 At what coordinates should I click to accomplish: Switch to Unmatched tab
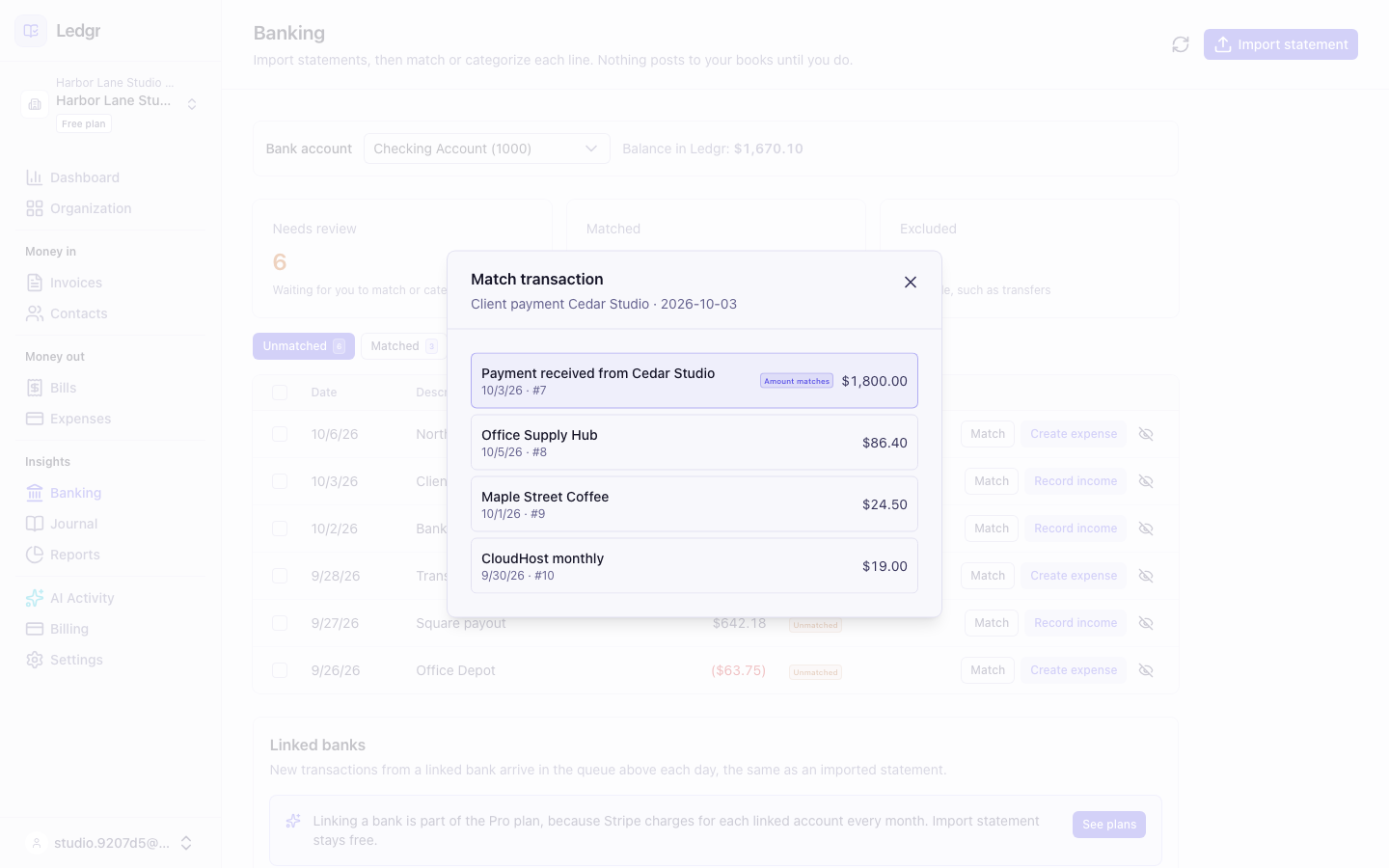tap(304, 346)
